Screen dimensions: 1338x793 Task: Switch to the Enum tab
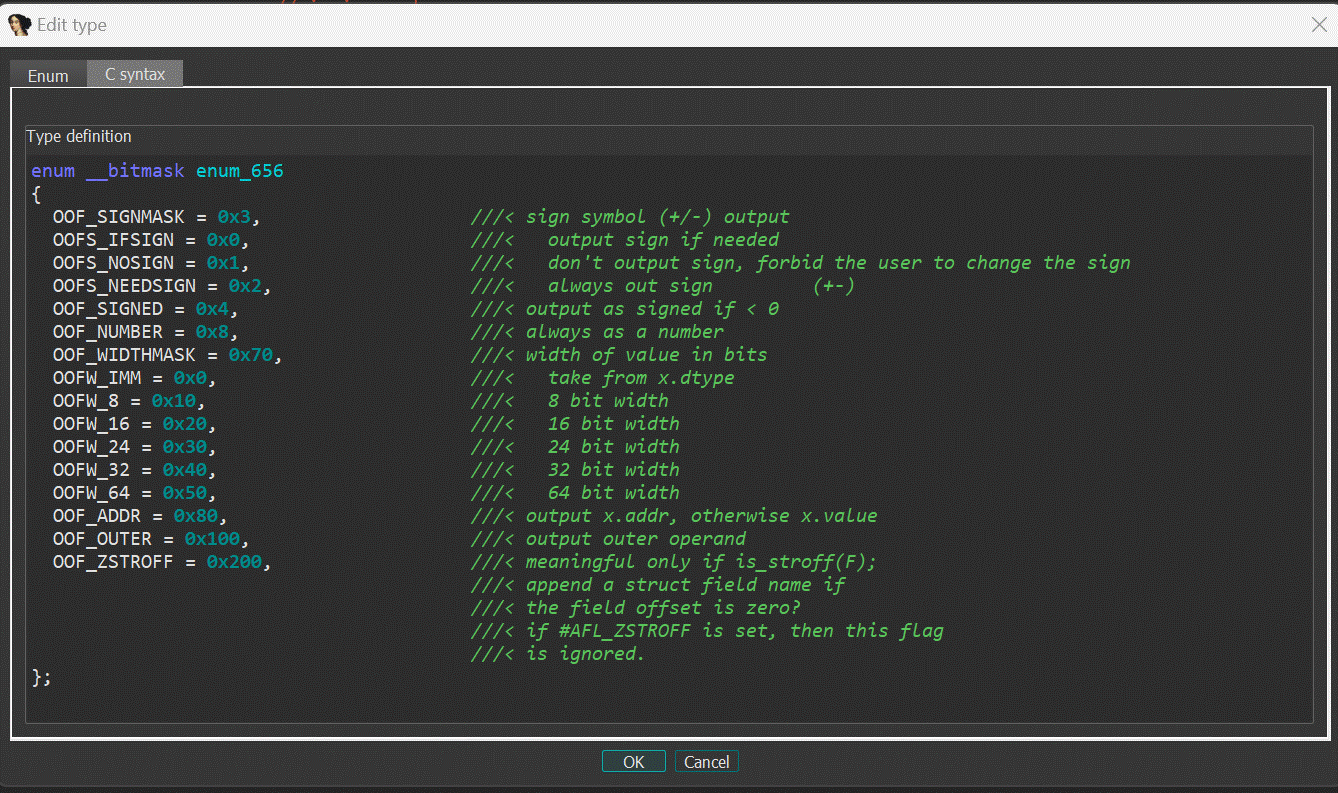pos(48,76)
